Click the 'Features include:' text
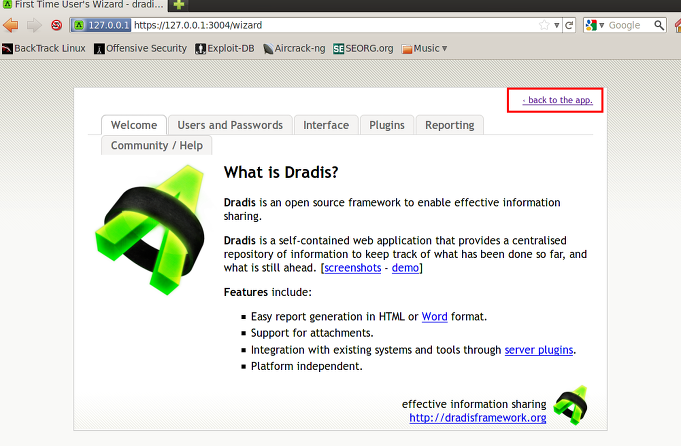The width and height of the screenshot is (681, 446). click(x=268, y=292)
